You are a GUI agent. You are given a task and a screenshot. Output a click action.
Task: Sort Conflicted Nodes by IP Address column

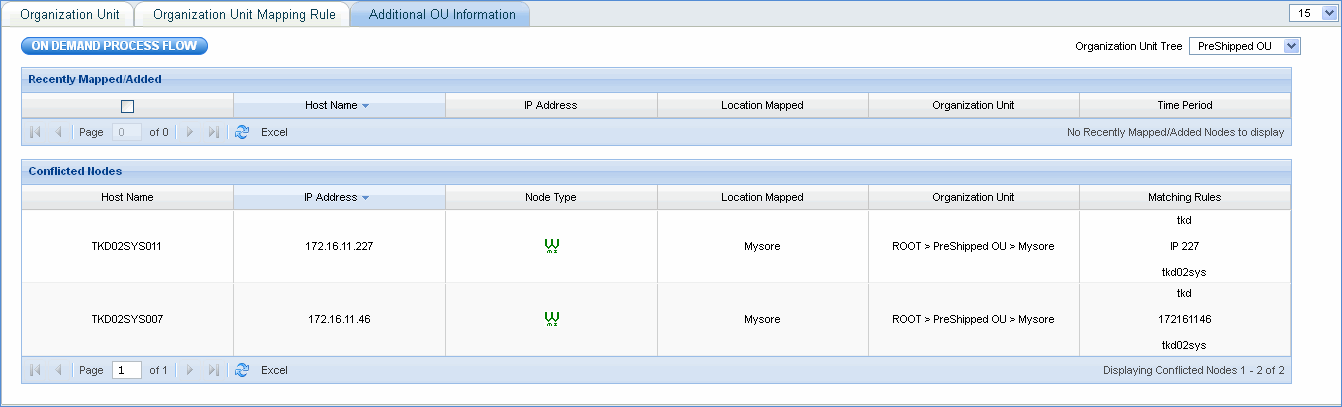(x=338, y=197)
